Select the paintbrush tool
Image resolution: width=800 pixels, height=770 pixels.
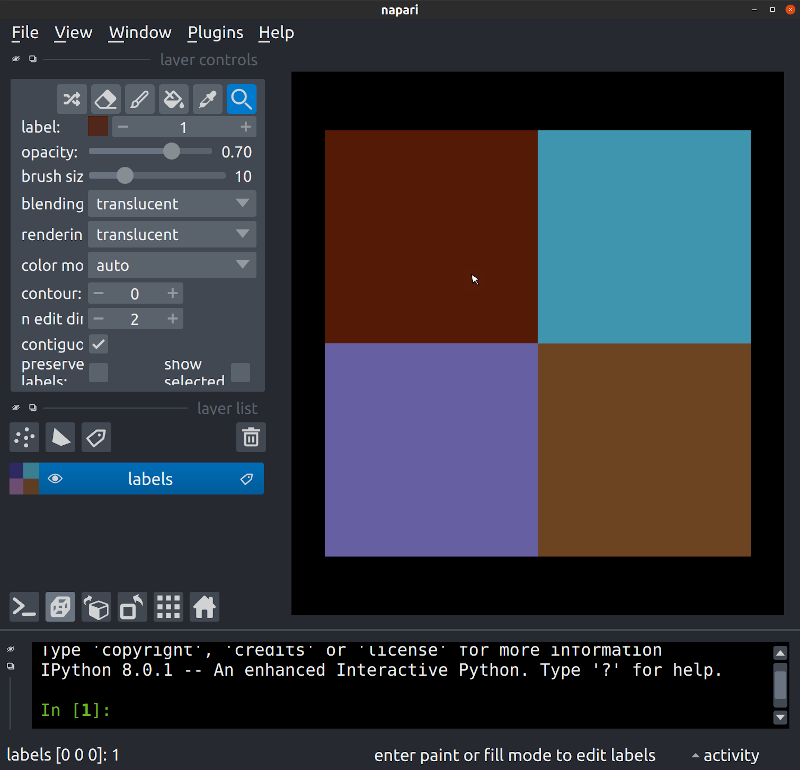click(139, 99)
